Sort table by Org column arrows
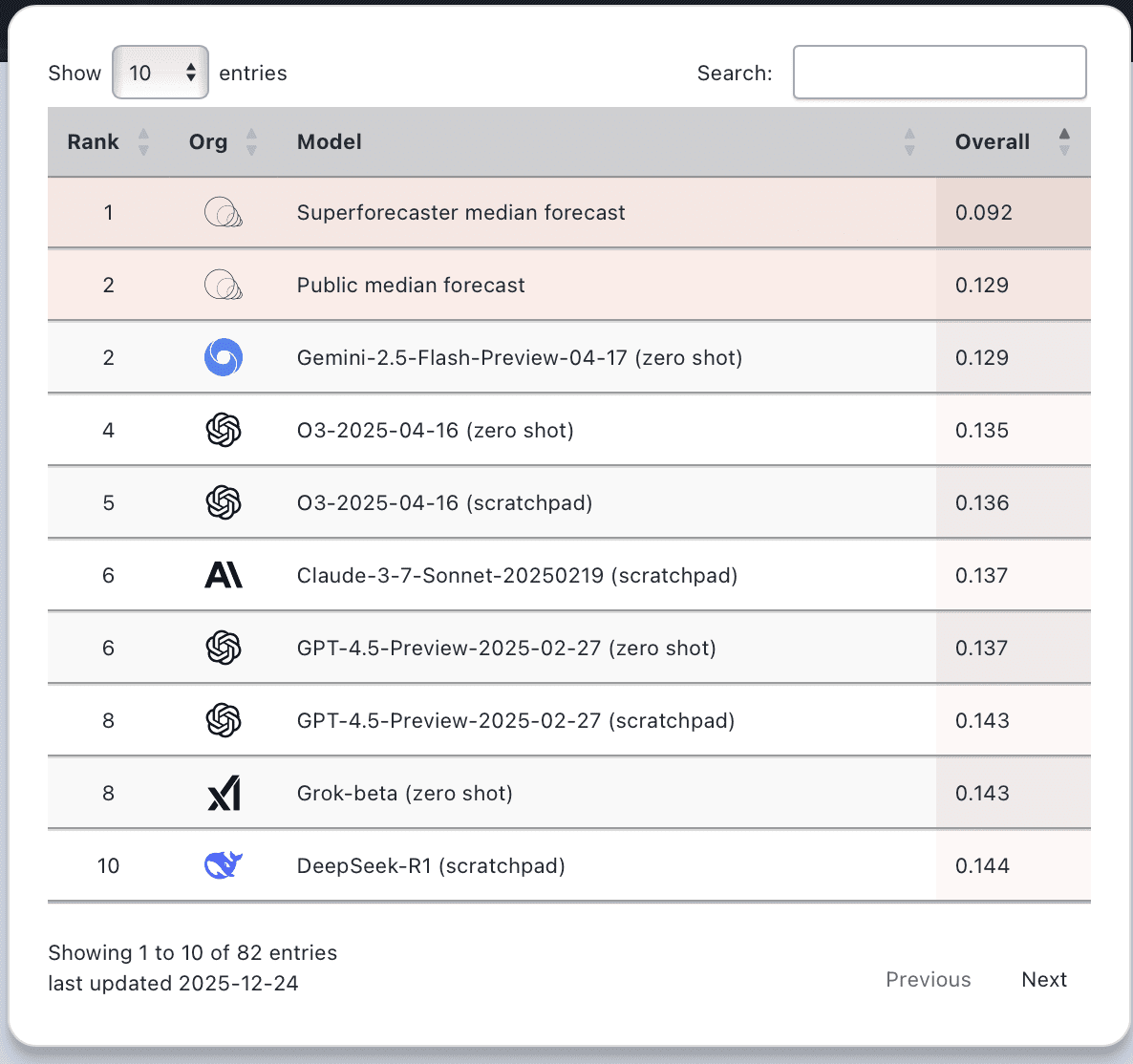Screen dimensions: 1133x1064 [x=251, y=142]
